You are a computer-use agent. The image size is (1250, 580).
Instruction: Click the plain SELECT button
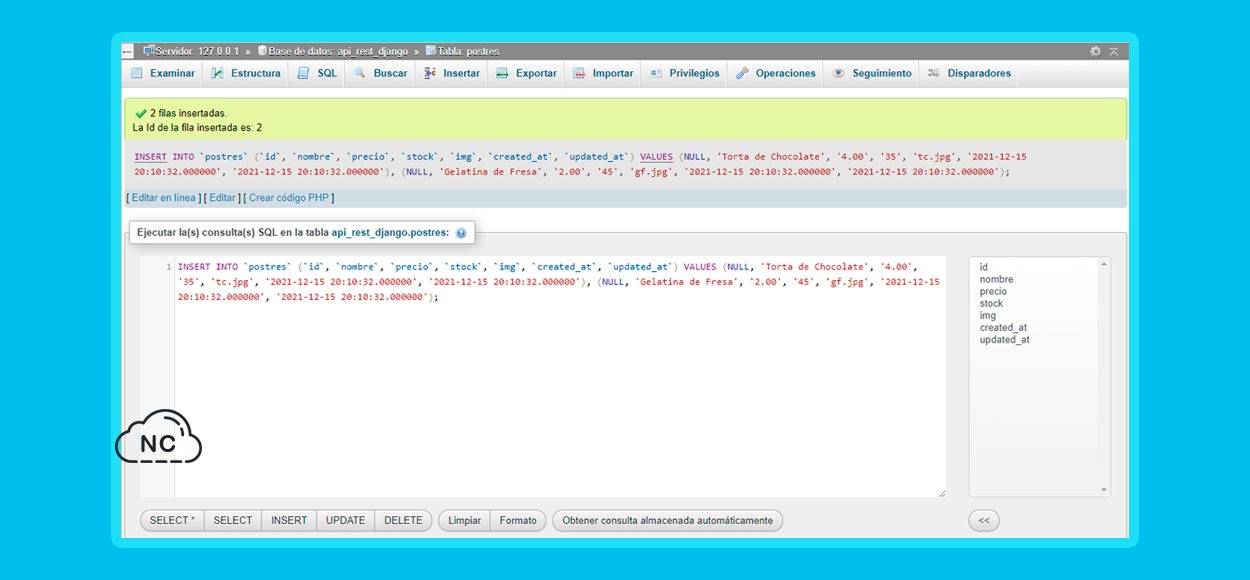click(233, 520)
